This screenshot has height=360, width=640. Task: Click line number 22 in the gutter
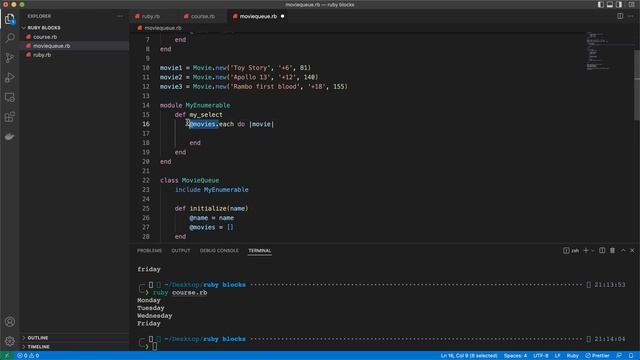(146, 180)
